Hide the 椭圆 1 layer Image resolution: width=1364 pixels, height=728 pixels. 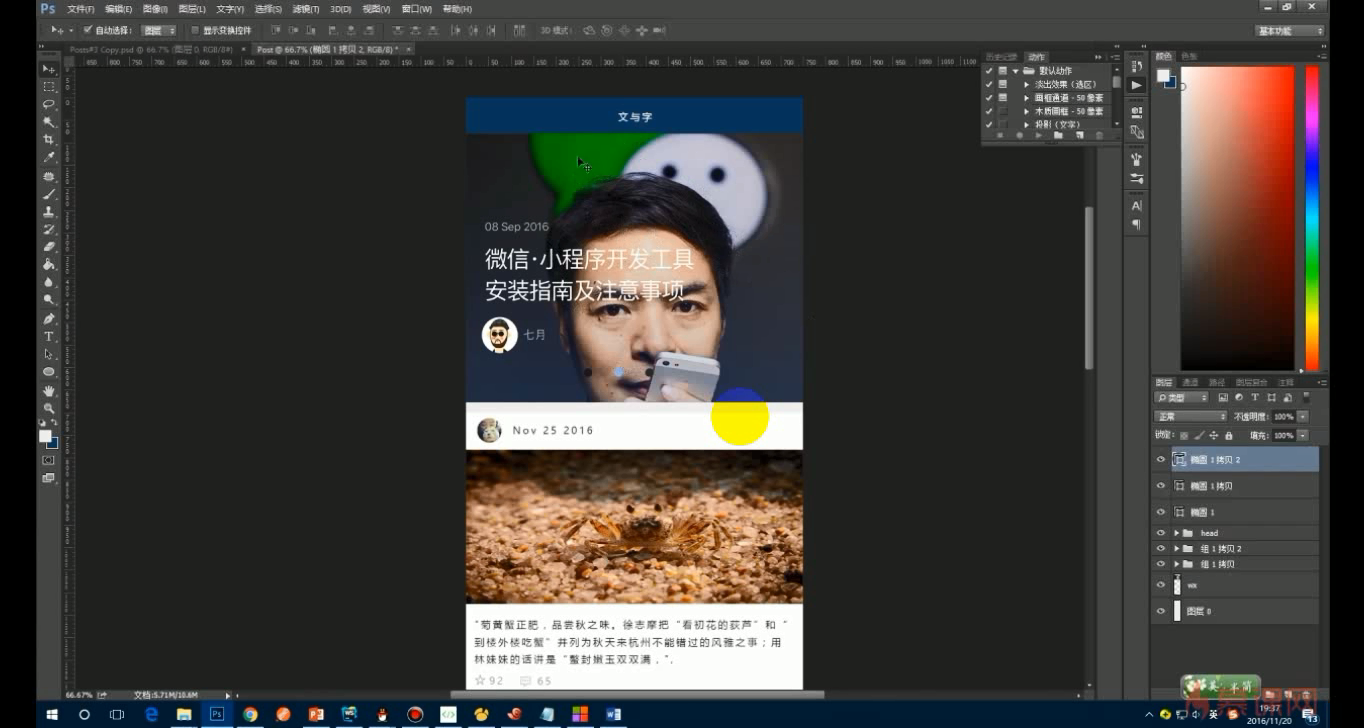(x=1161, y=512)
